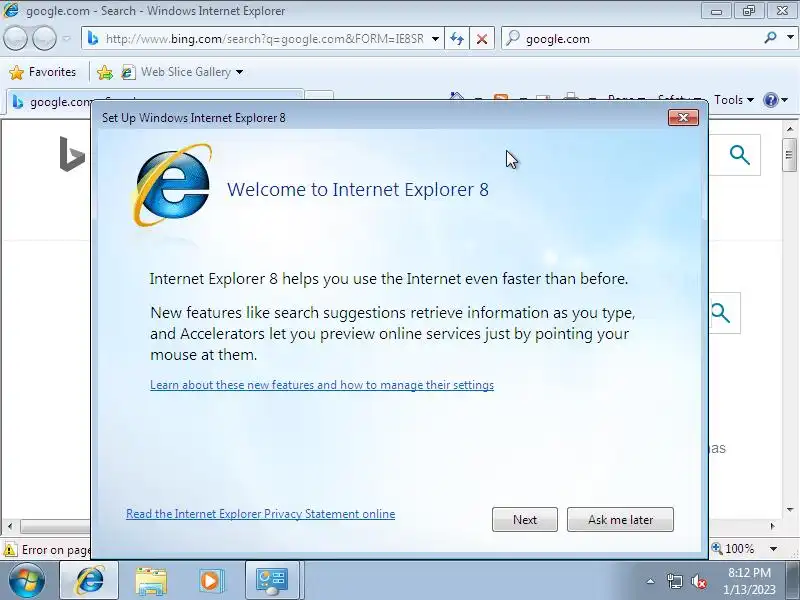
Task: Click the Web Slice Gallery page icon
Action: coord(128,72)
